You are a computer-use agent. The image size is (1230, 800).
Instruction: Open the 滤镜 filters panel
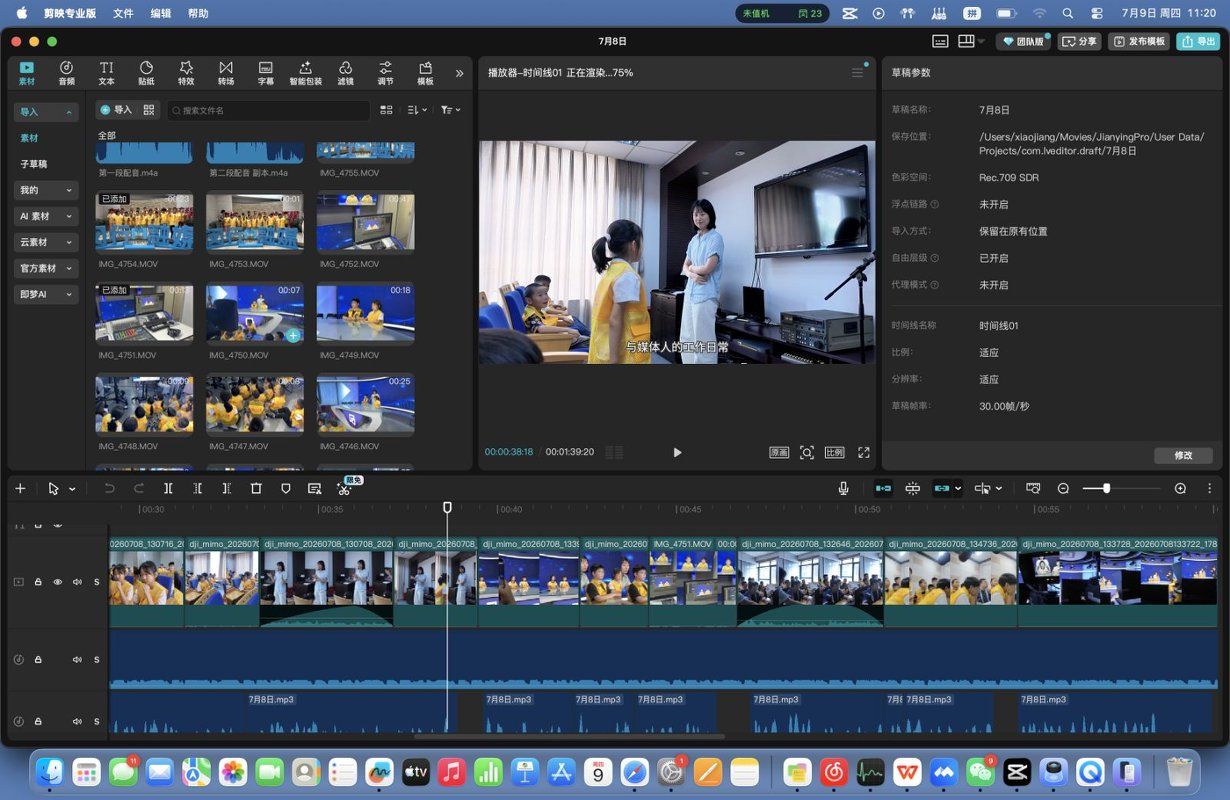click(x=345, y=73)
